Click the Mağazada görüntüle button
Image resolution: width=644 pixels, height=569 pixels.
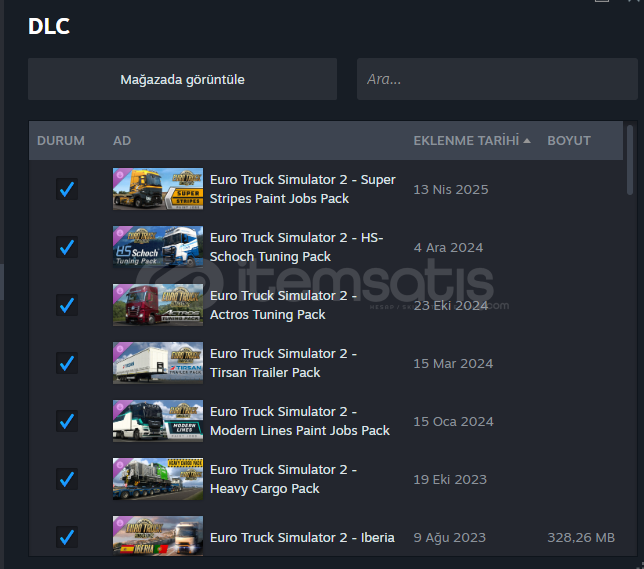(x=182, y=79)
